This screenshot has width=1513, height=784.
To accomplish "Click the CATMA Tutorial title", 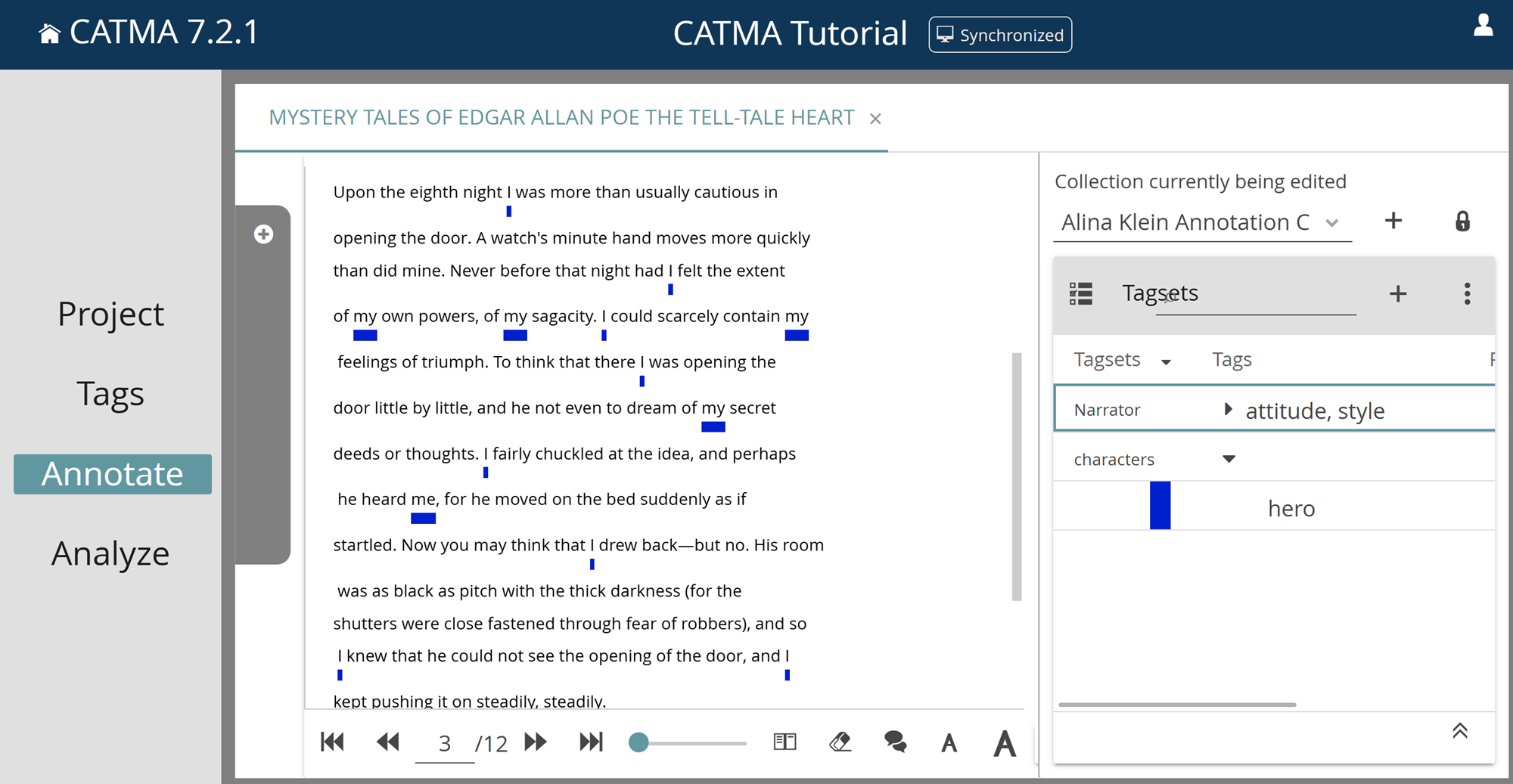I will (x=790, y=34).
